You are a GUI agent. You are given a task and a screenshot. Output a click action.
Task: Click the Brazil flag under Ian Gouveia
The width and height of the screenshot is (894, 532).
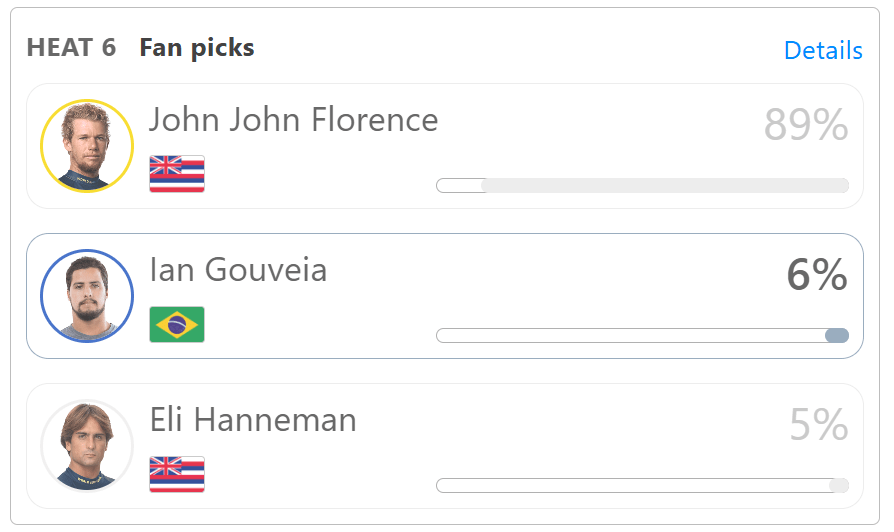click(x=177, y=324)
